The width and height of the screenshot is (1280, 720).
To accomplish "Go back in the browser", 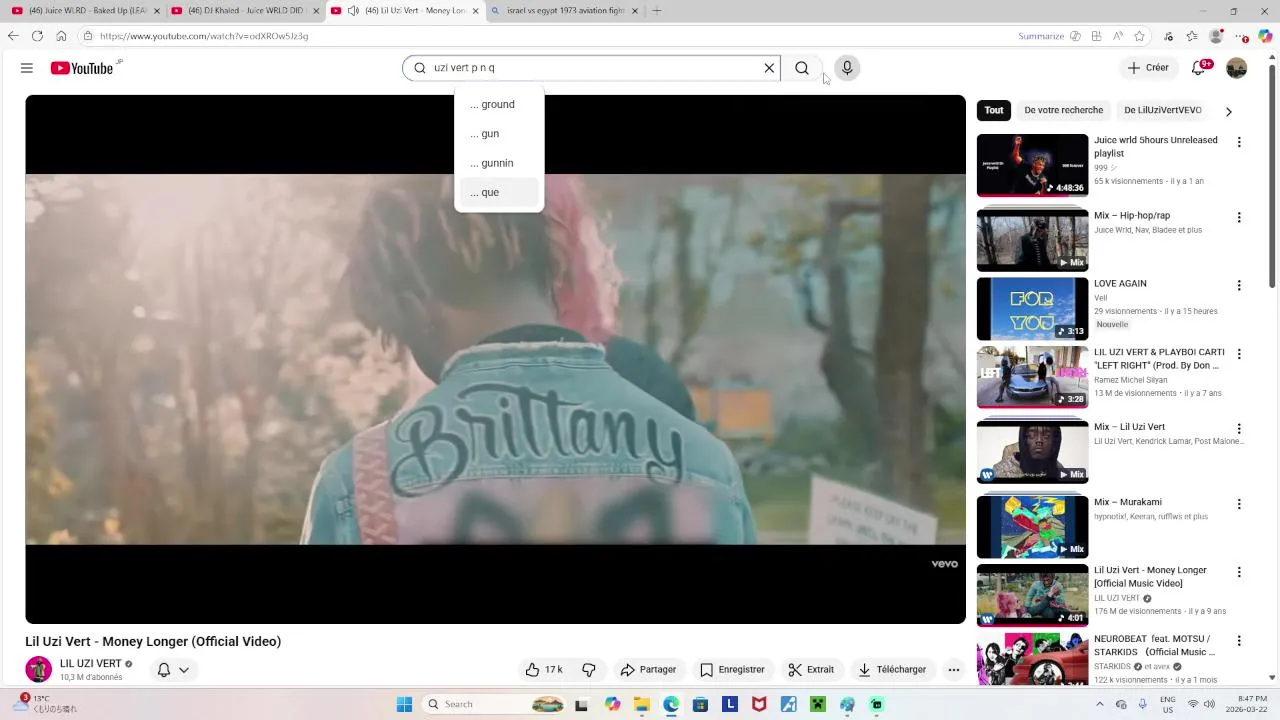I will [x=13, y=36].
